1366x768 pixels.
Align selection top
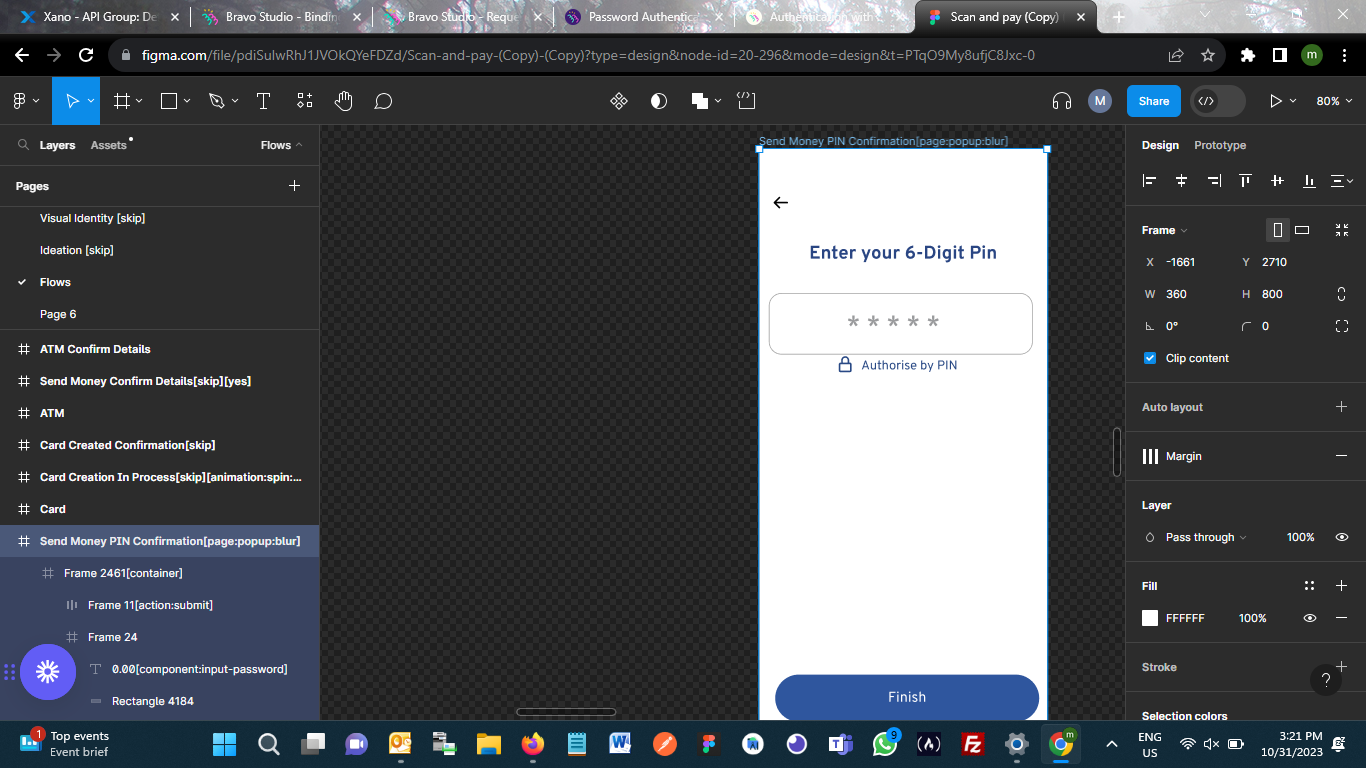pos(1245,181)
